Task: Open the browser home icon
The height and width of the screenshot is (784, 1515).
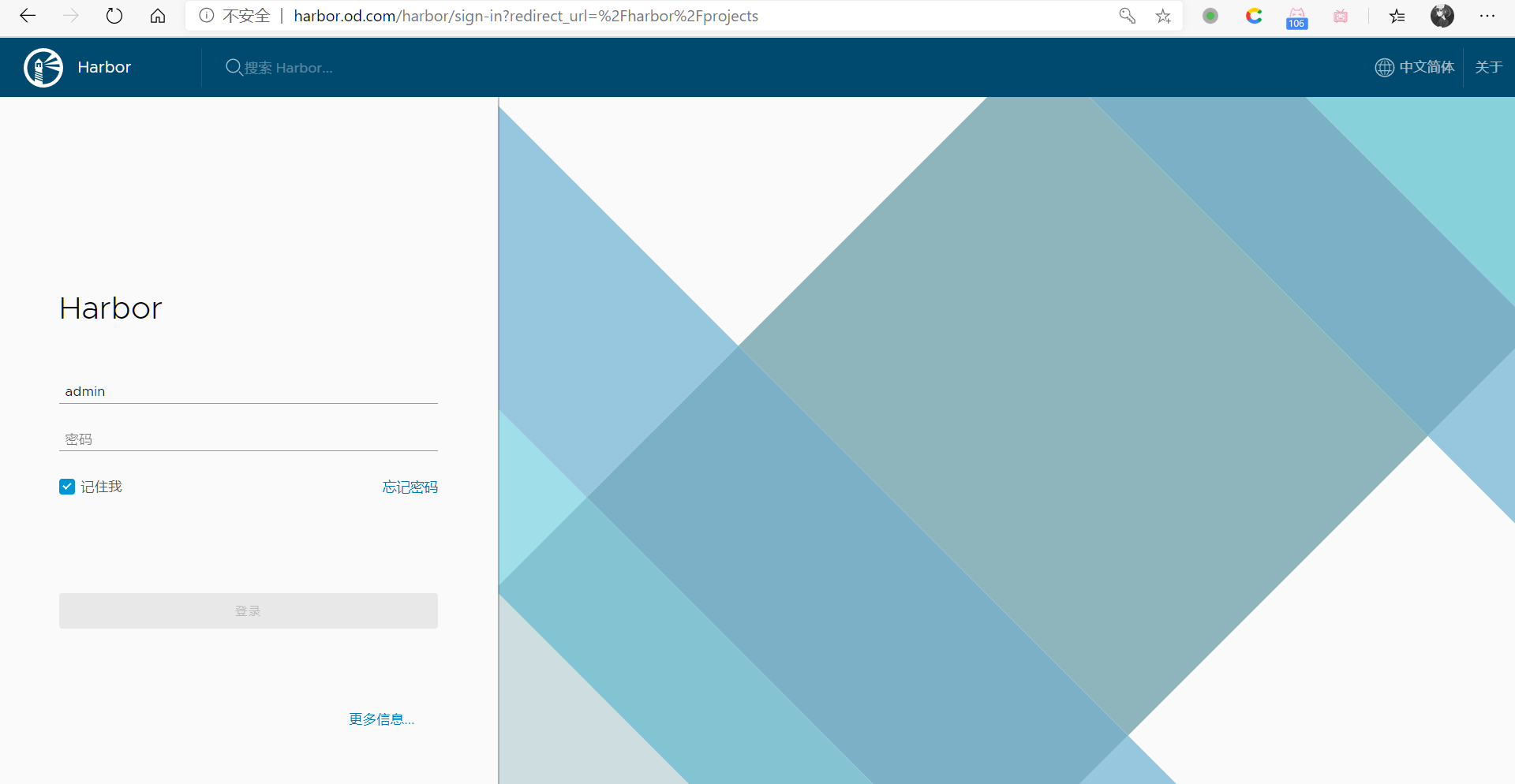Action: [x=158, y=16]
